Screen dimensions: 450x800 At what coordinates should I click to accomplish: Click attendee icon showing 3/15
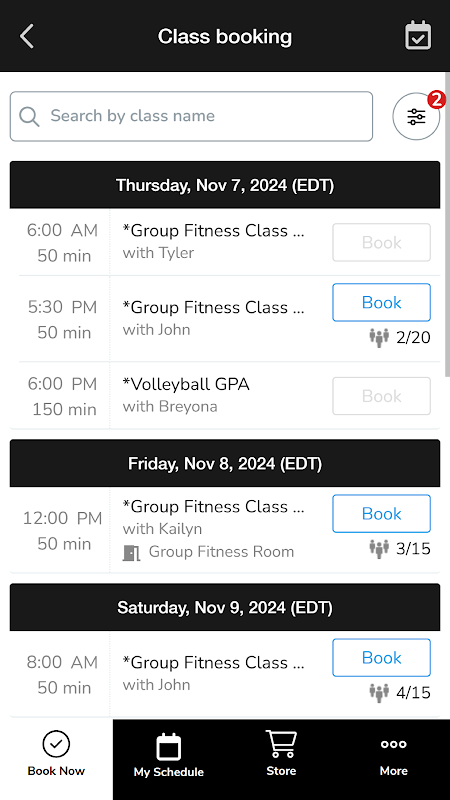coord(379,549)
